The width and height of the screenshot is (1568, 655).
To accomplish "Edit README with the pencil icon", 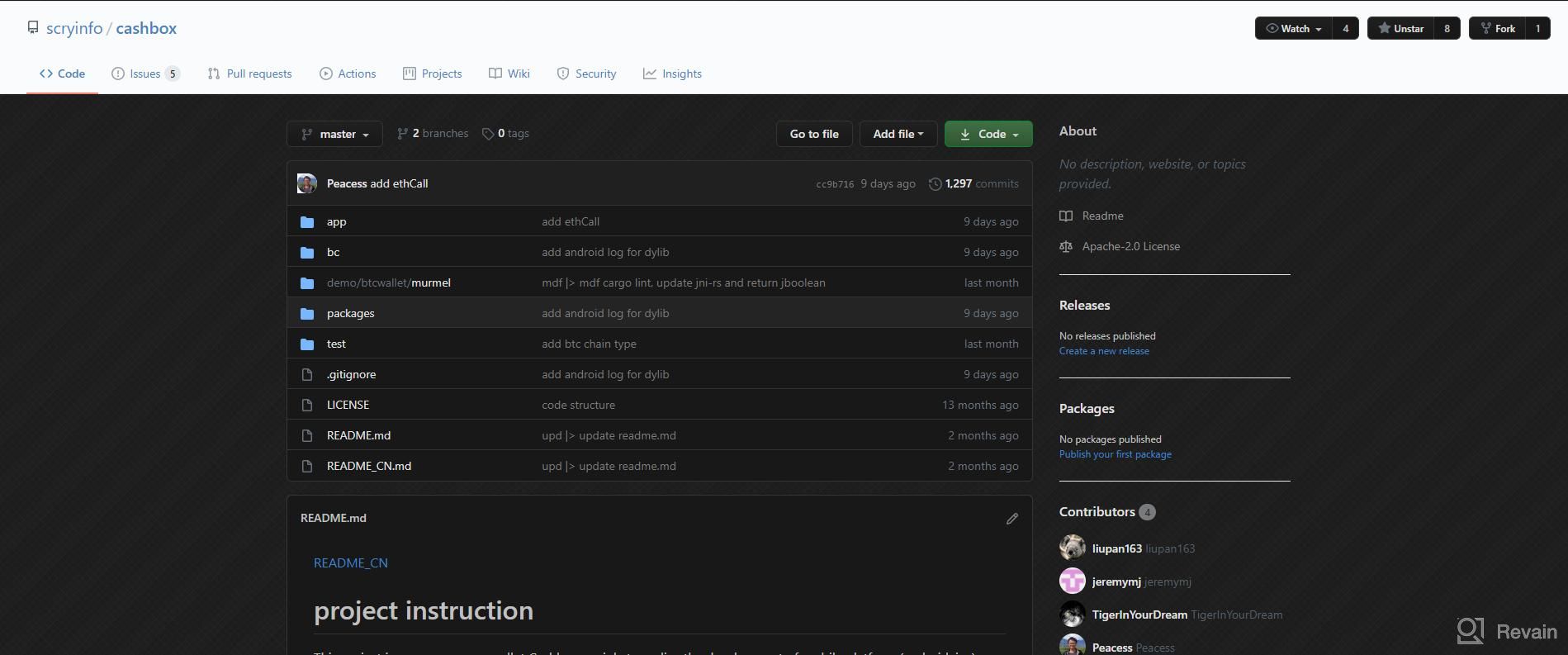I will click(1012, 519).
